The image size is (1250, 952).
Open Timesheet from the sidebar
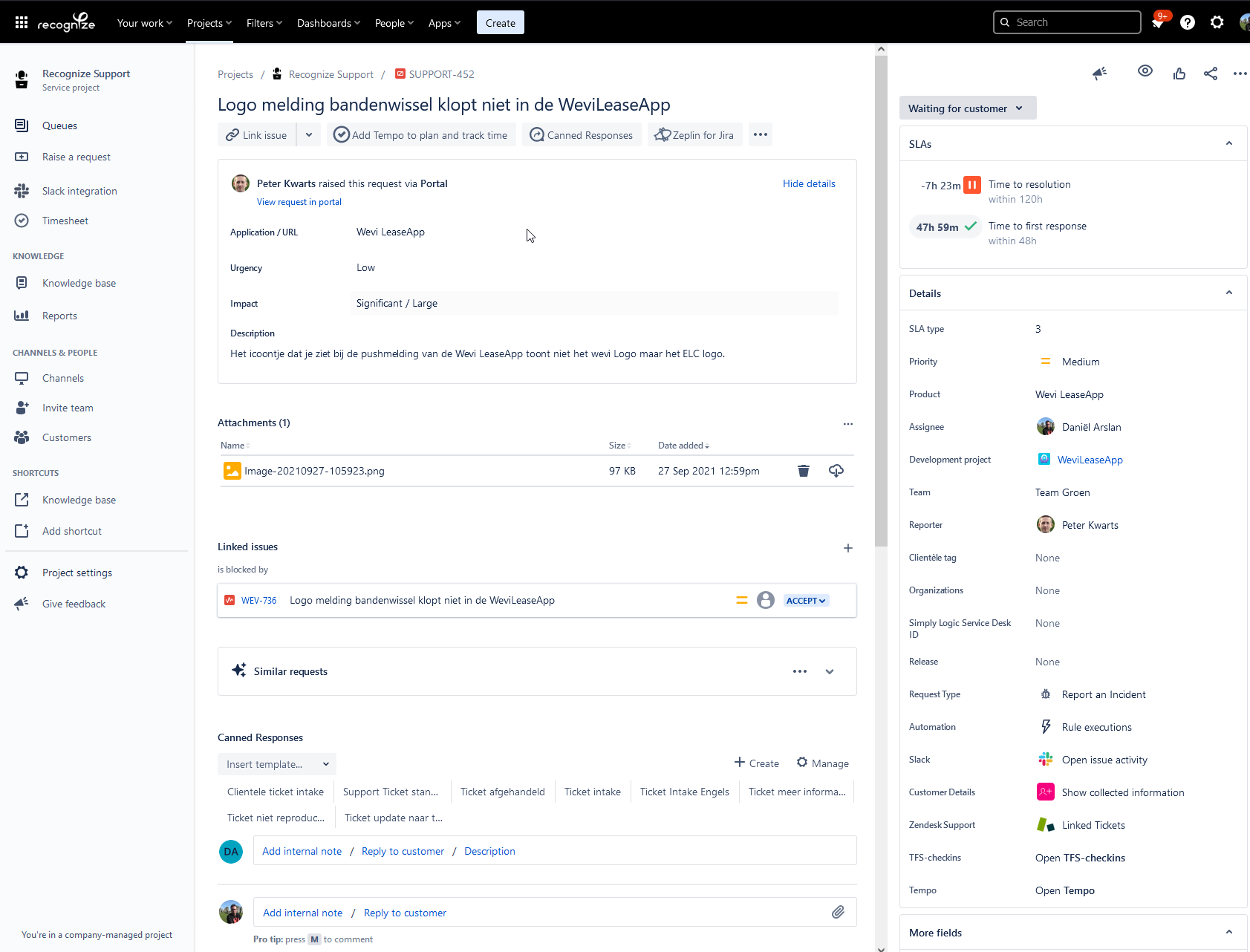(66, 221)
